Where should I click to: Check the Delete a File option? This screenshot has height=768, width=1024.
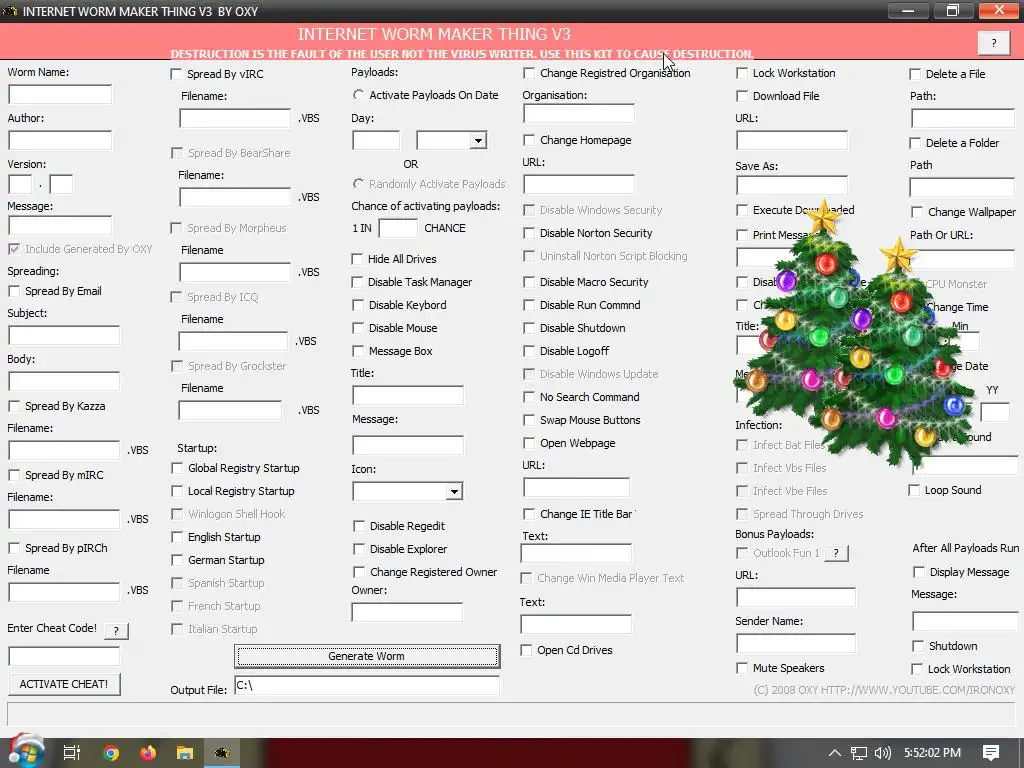(x=915, y=74)
